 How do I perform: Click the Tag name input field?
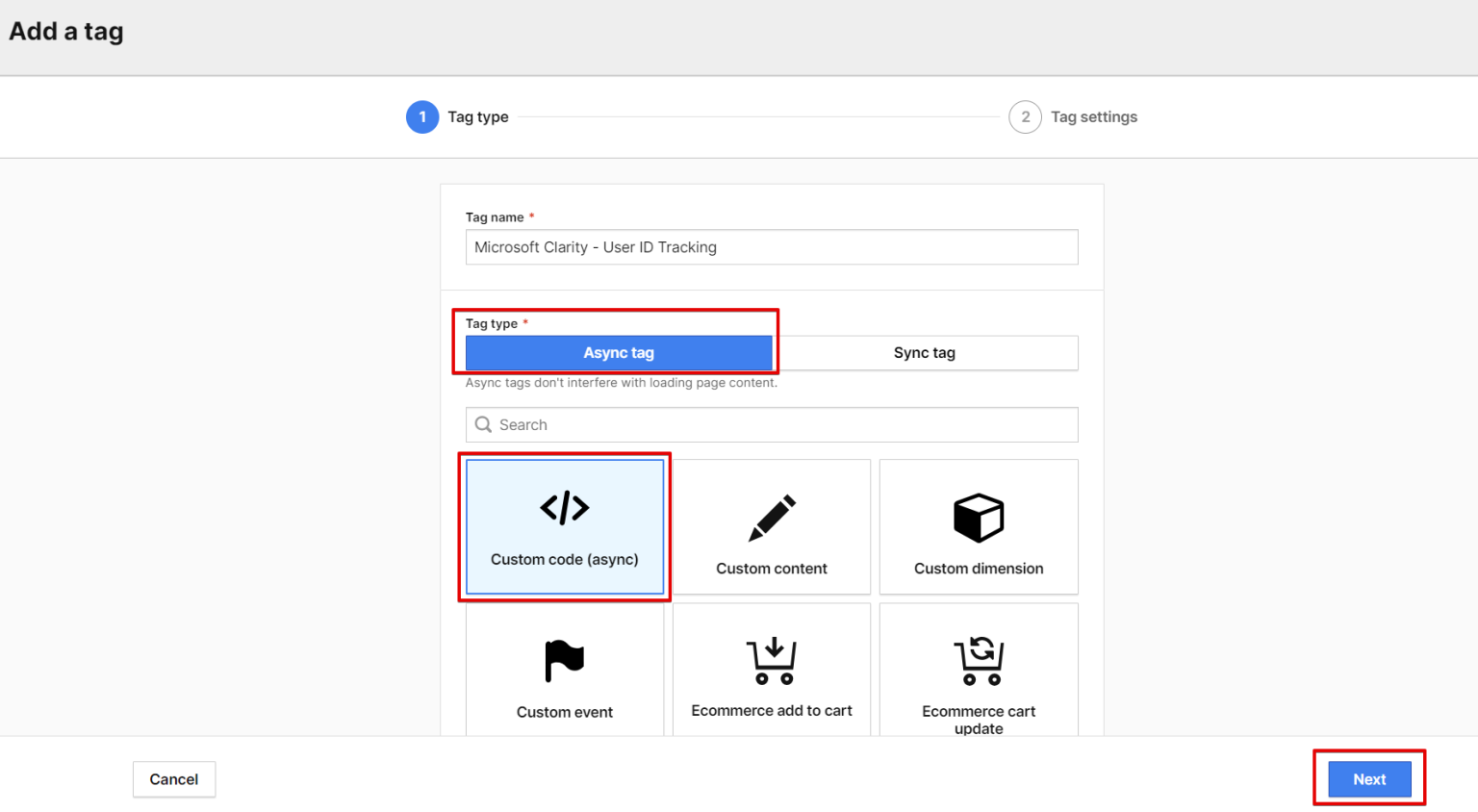(771, 247)
